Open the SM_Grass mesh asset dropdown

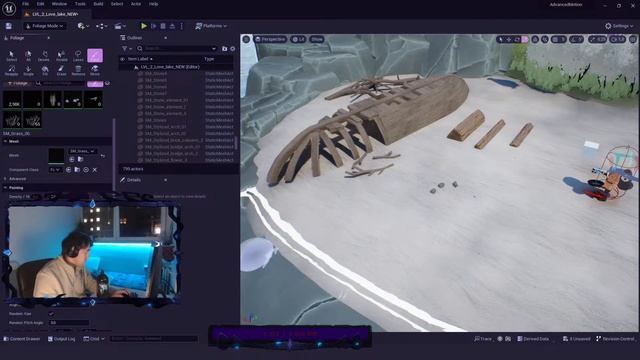point(82,151)
